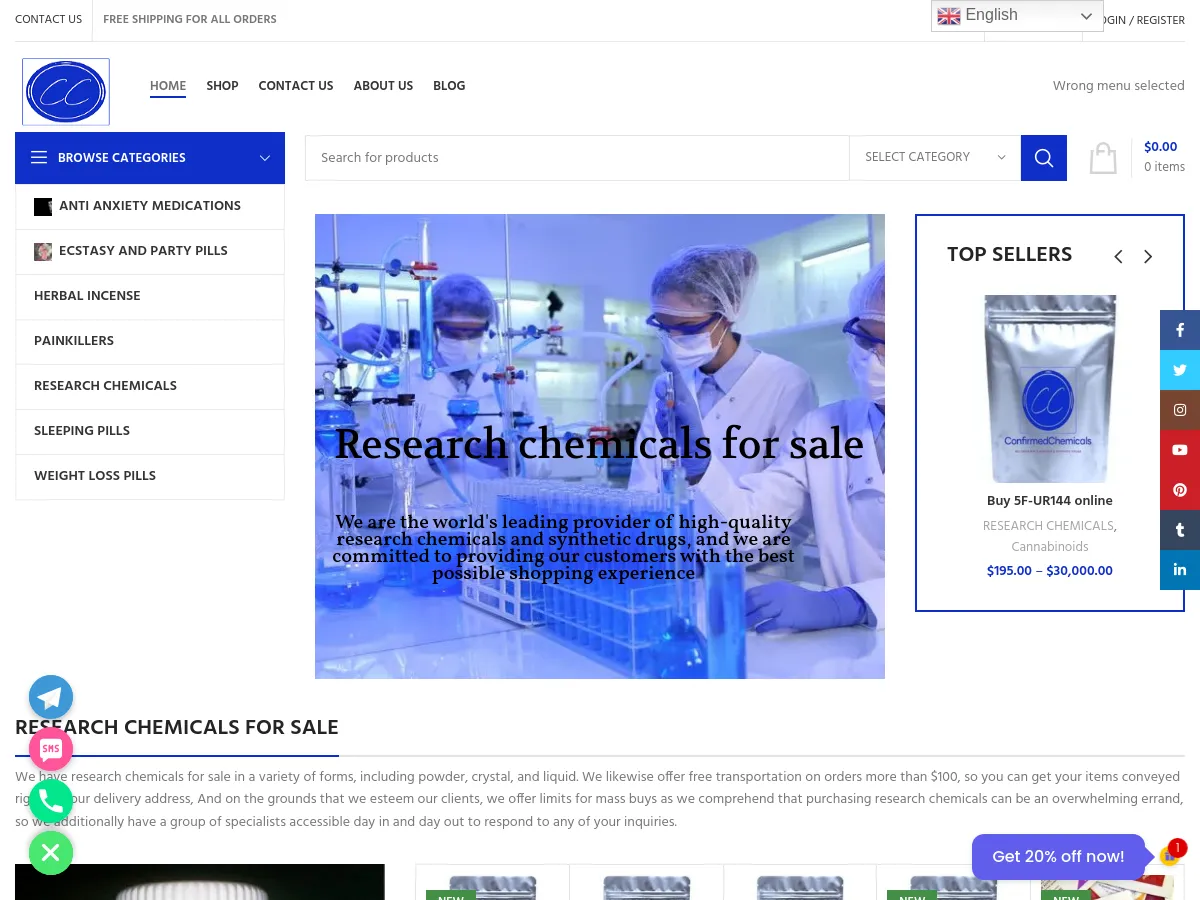Select the search magnifier icon

pyautogui.click(x=1043, y=157)
